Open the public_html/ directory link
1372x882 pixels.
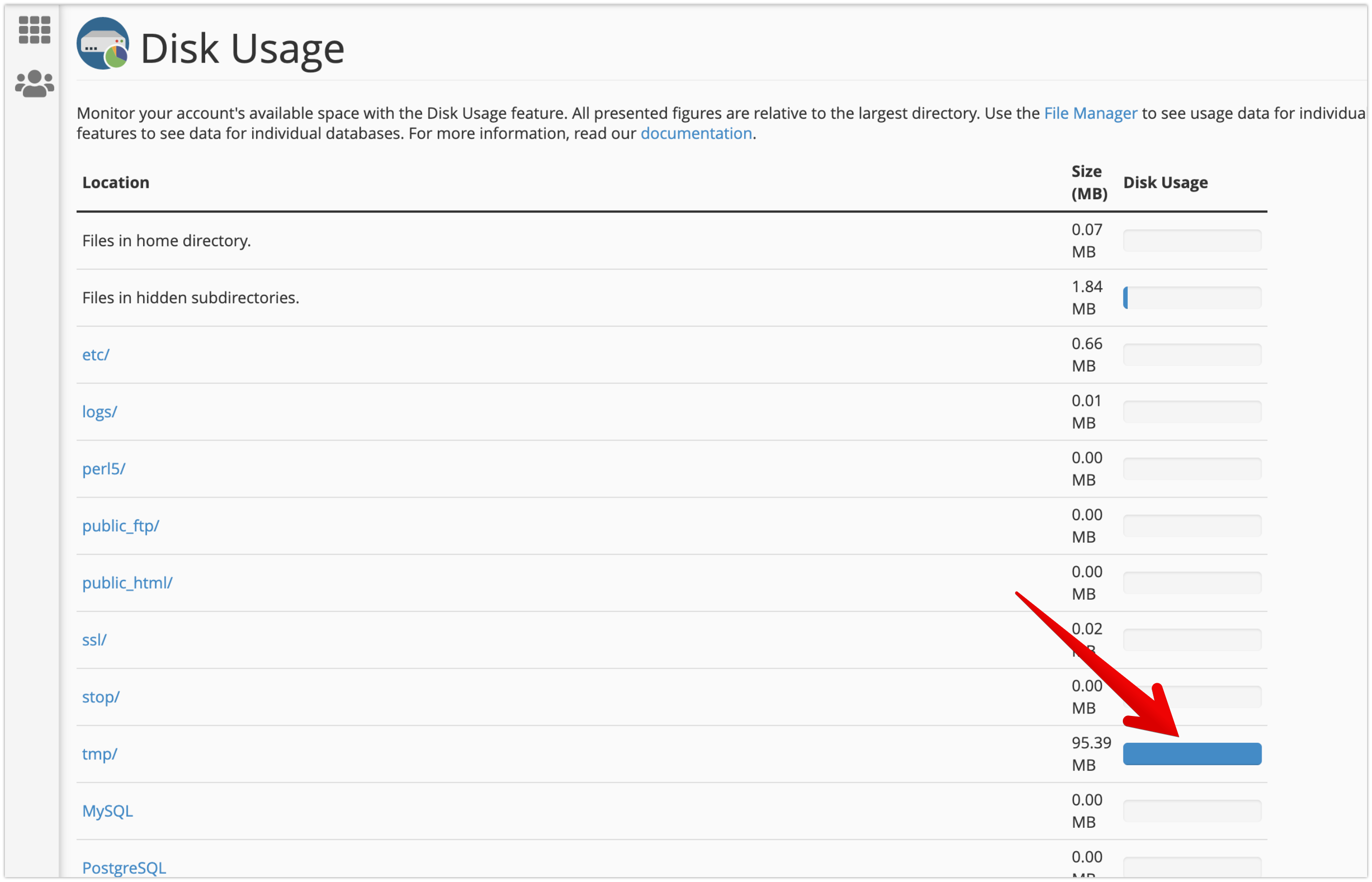tap(127, 583)
